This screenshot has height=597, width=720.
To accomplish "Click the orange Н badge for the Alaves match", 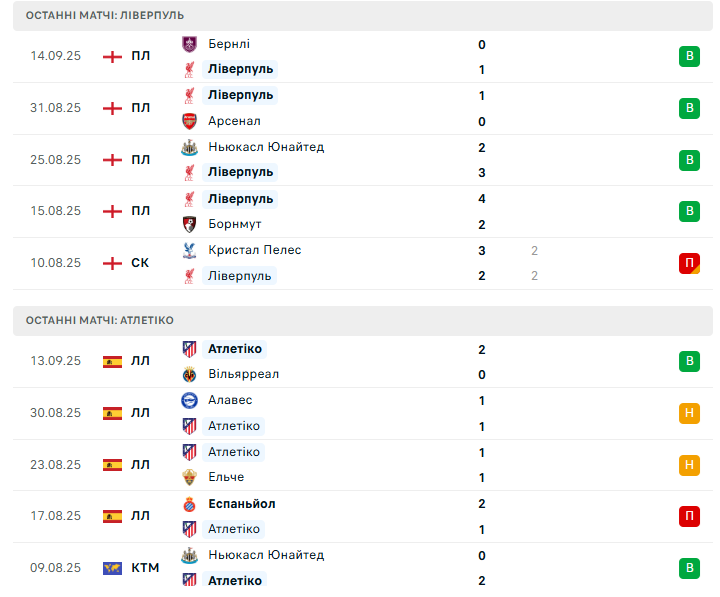I will (689, 413).
